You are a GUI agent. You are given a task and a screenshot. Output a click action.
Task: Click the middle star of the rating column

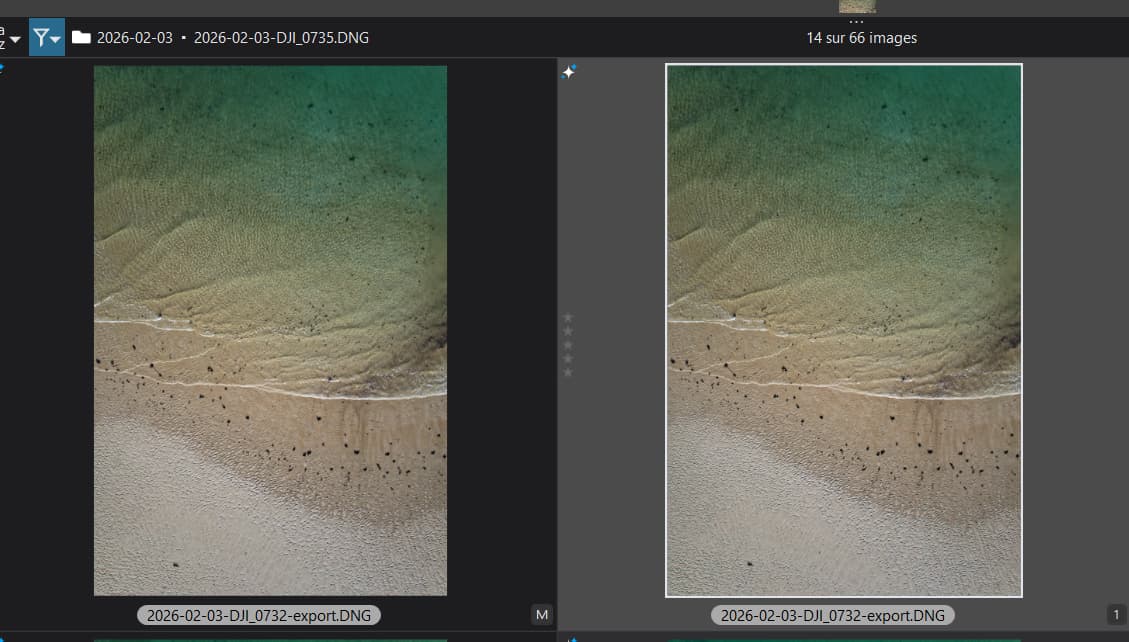point(569,345)
